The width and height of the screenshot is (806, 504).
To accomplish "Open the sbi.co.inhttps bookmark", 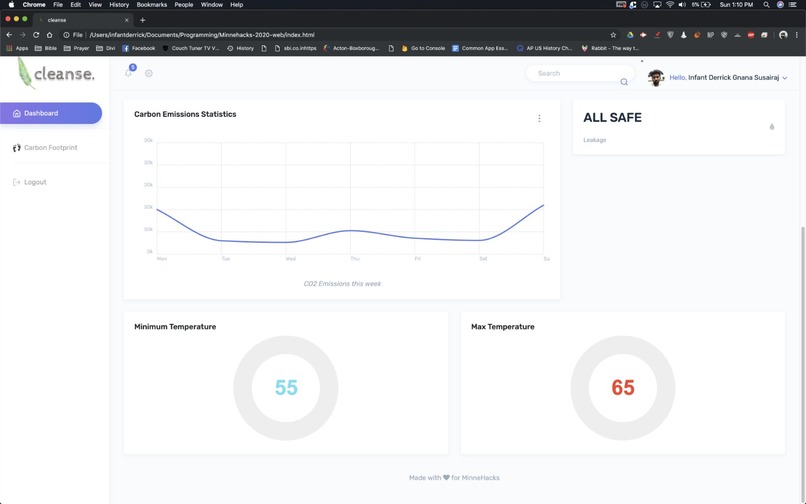I will (x=296, y=48).
